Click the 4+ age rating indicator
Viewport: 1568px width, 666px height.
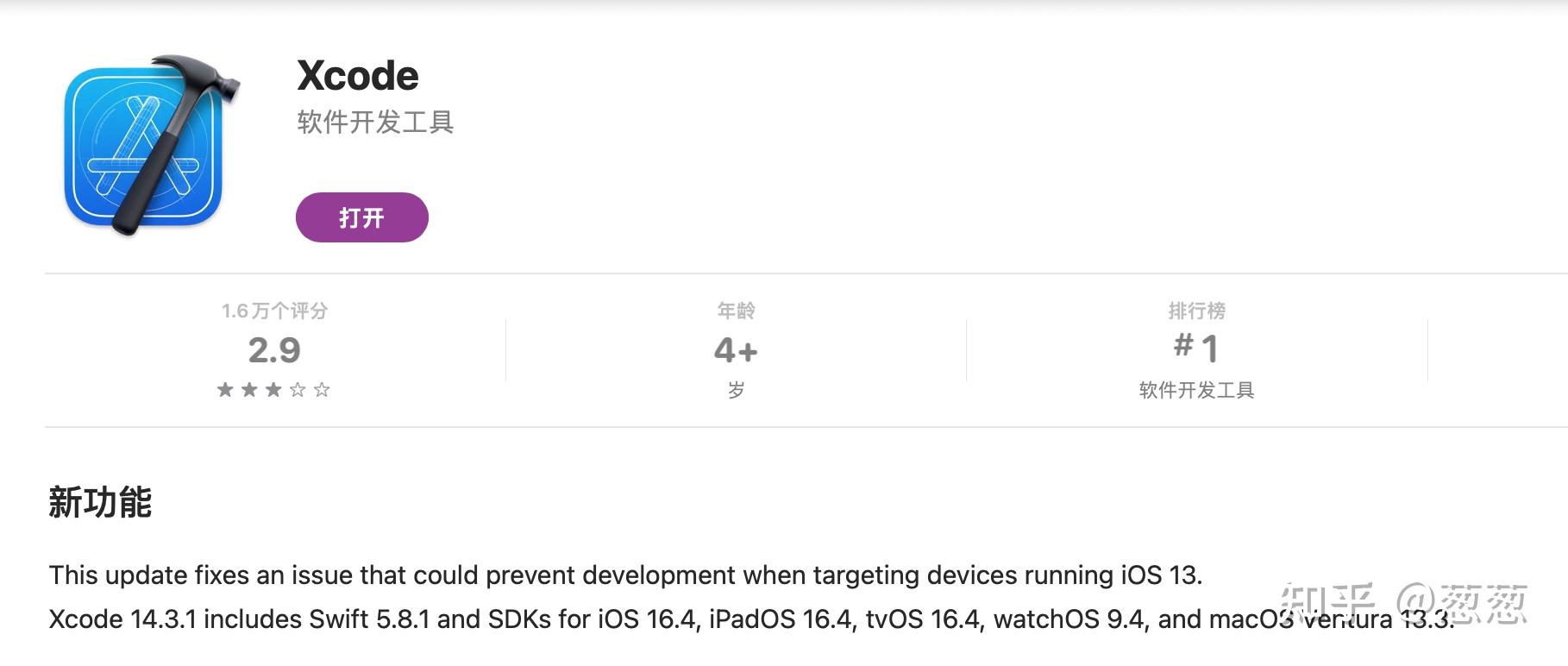(x=737, y=349)
